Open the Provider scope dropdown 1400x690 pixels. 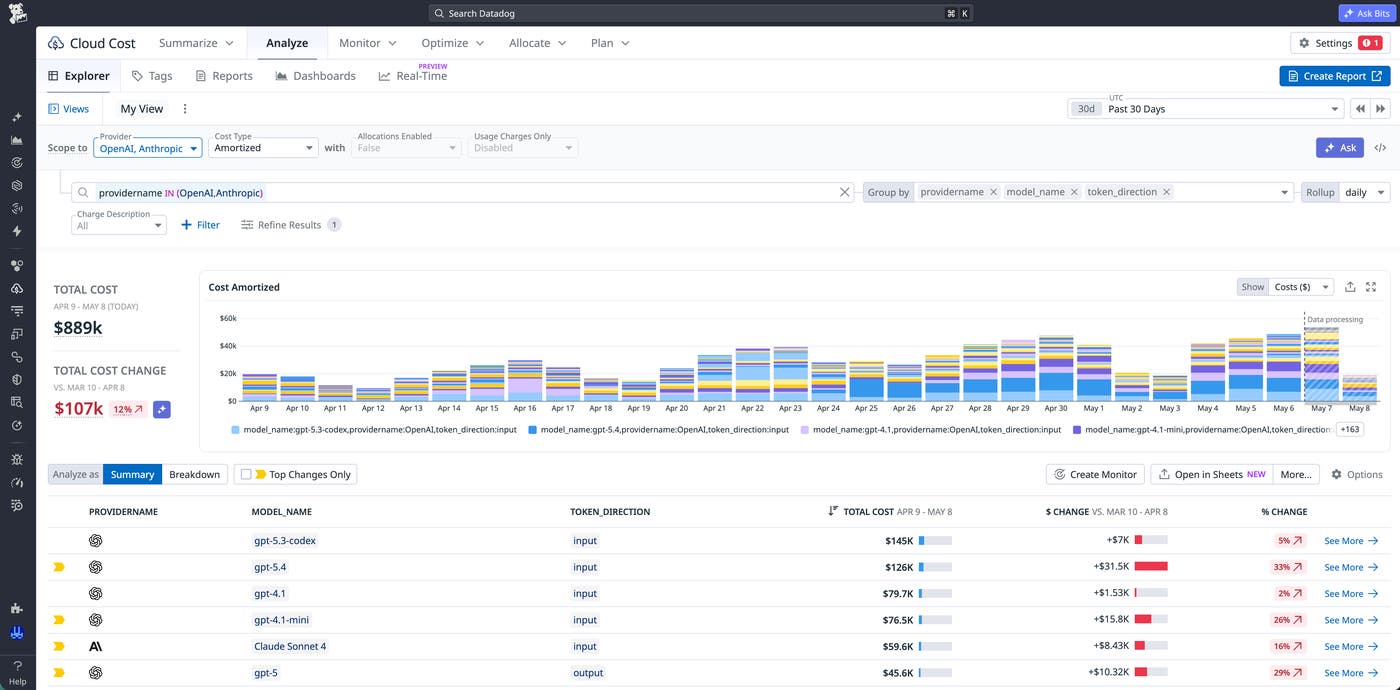pos(148,147)
